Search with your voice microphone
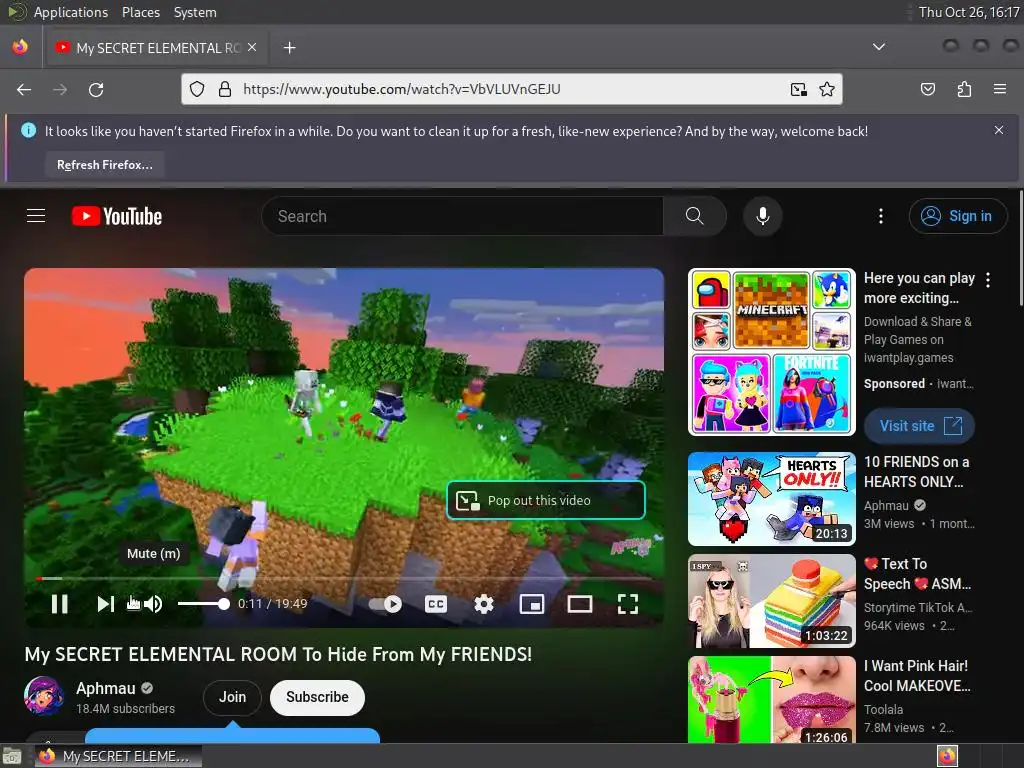1024x768 pixels. 763,216
